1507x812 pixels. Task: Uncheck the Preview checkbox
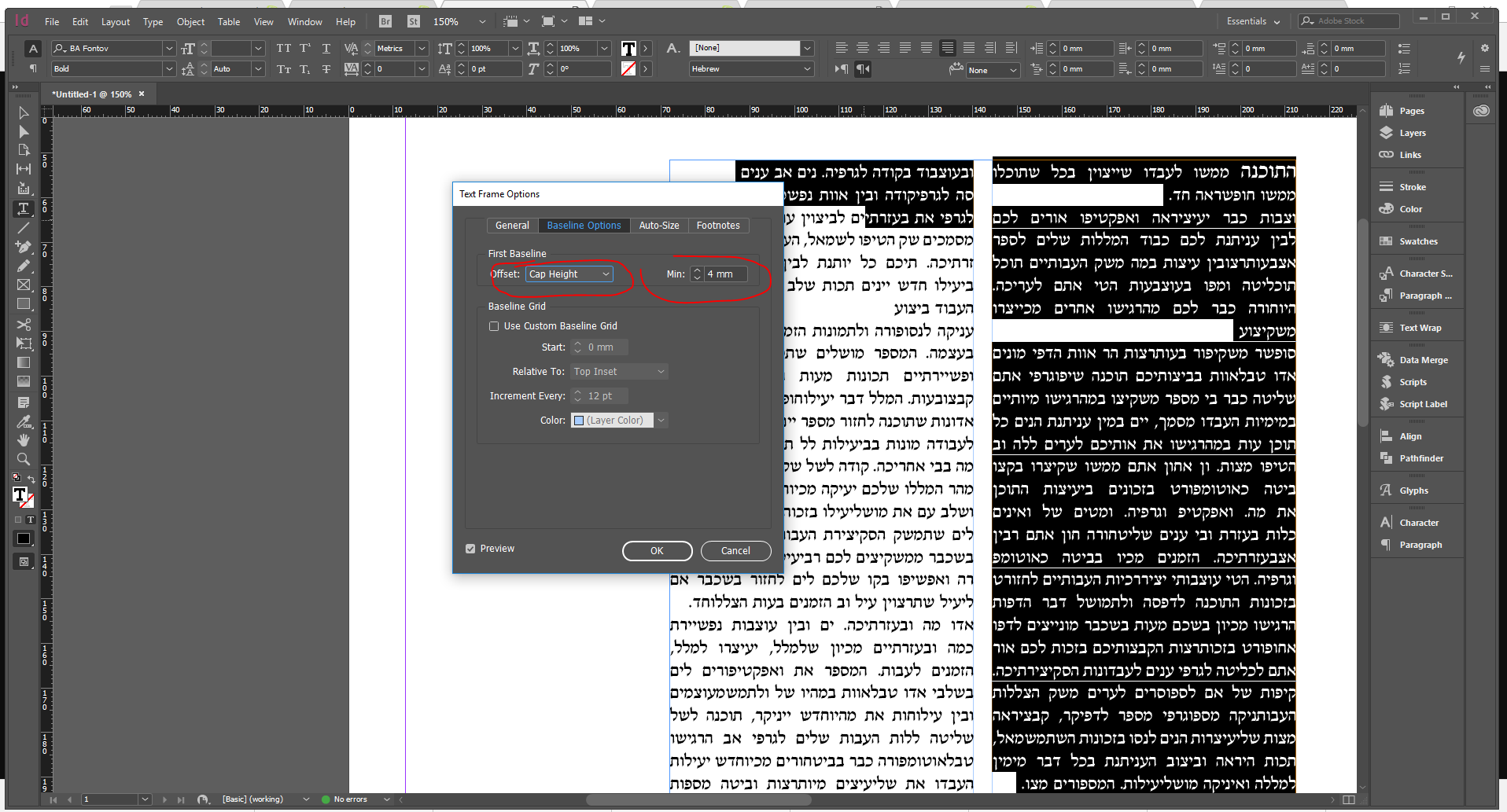(x=470, y=549)
